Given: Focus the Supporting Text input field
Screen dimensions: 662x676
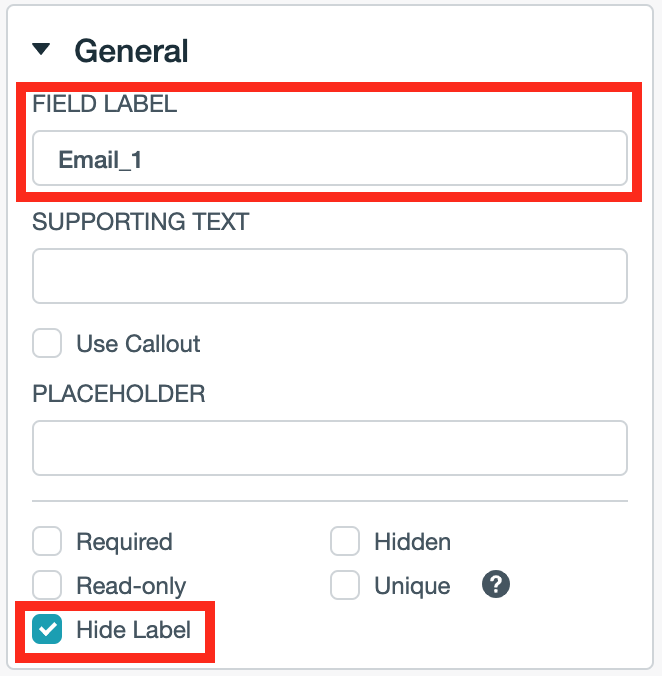Looking at the screenshot, I should pyautogui.click(x=330, y=276).
